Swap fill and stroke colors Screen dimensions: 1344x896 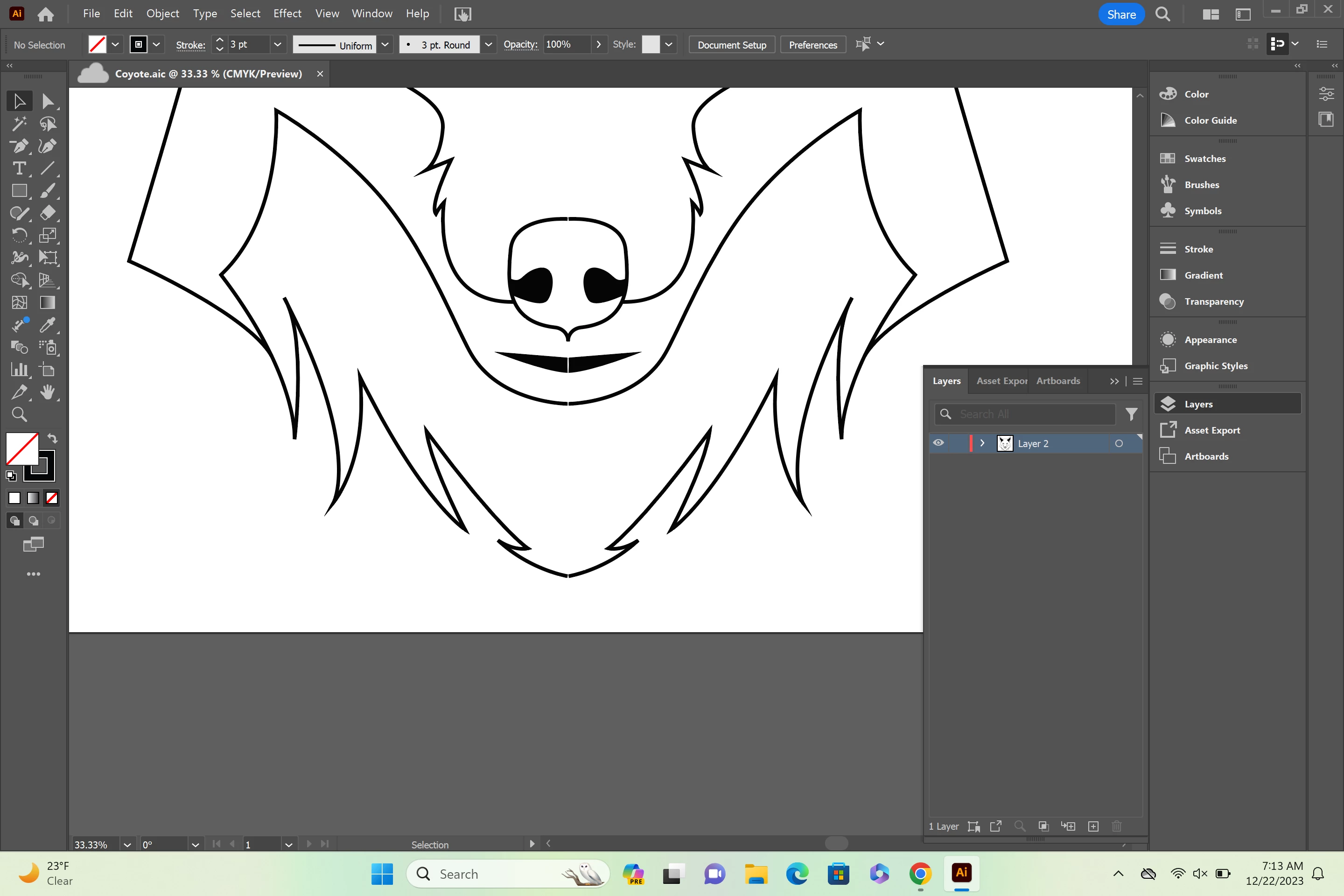click(53, 438)
